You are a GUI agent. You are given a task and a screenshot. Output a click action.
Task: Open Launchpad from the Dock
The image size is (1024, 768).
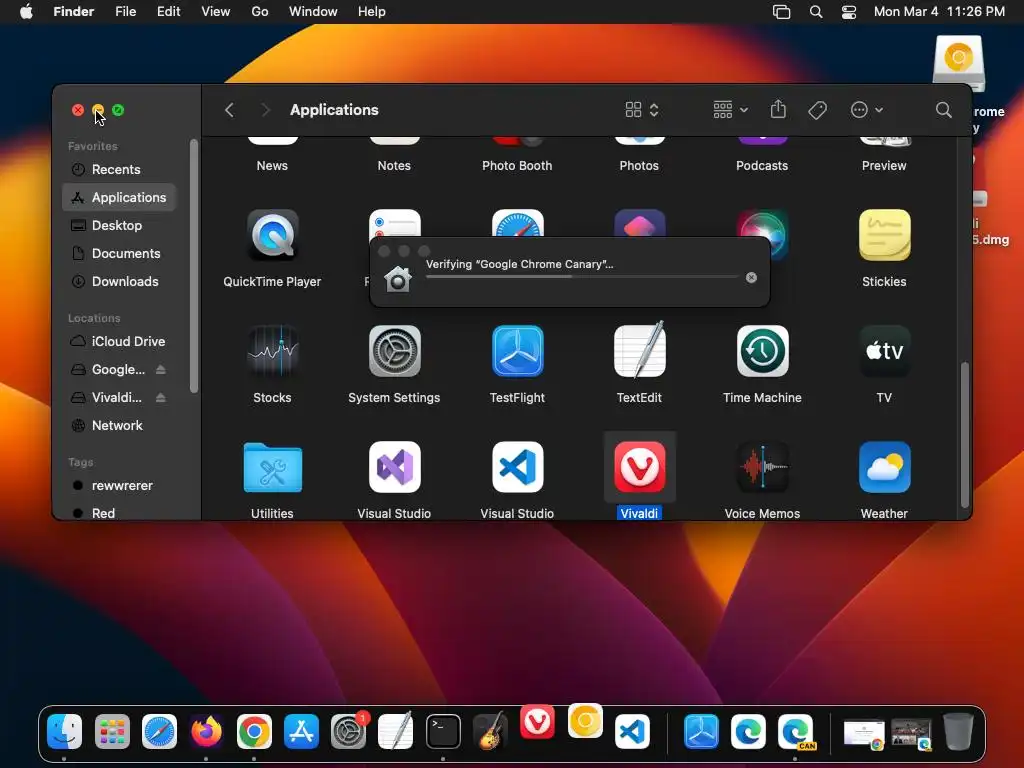tap(112, 731)
